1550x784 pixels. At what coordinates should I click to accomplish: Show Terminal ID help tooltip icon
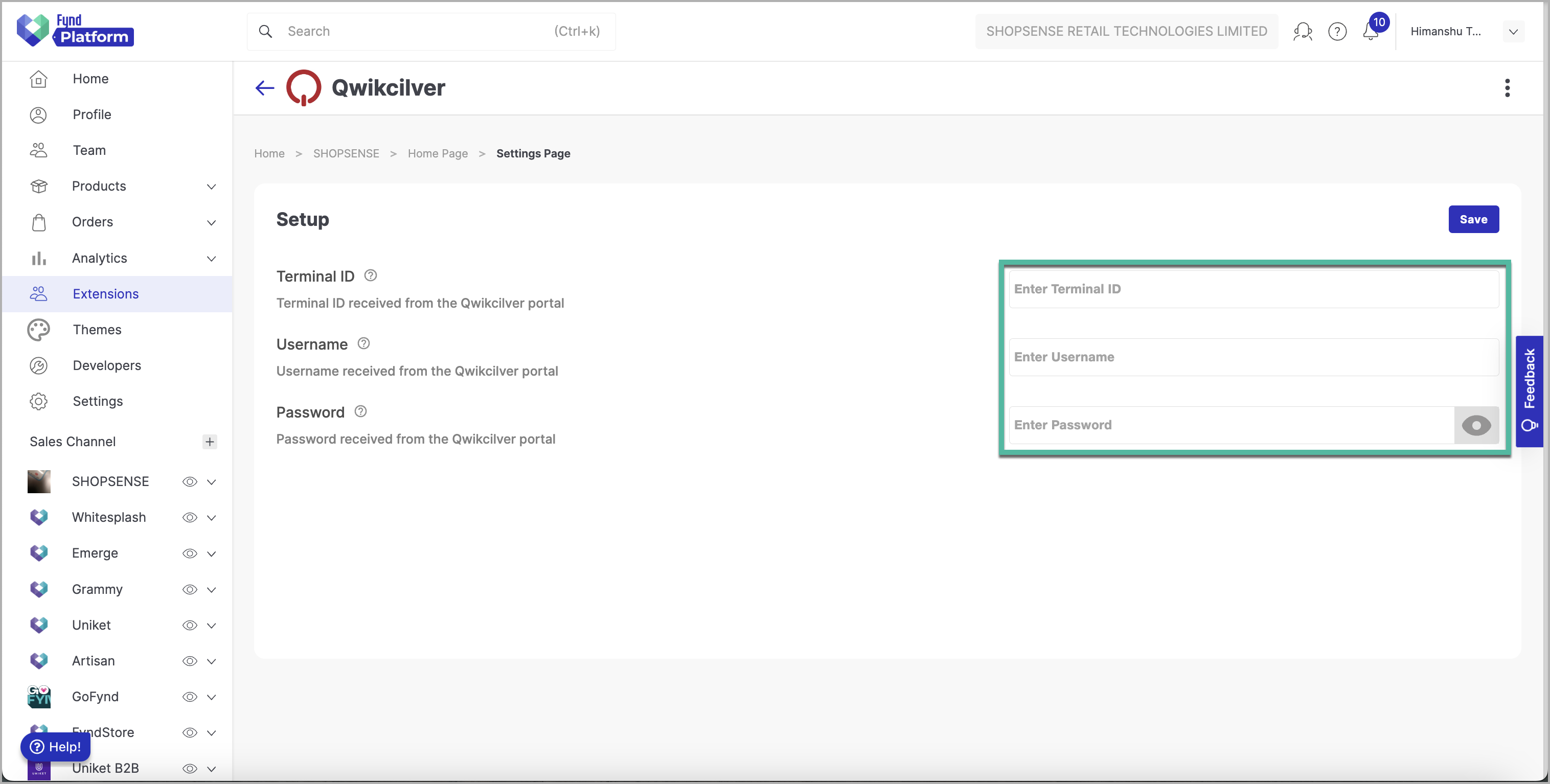tap(371, 275)
